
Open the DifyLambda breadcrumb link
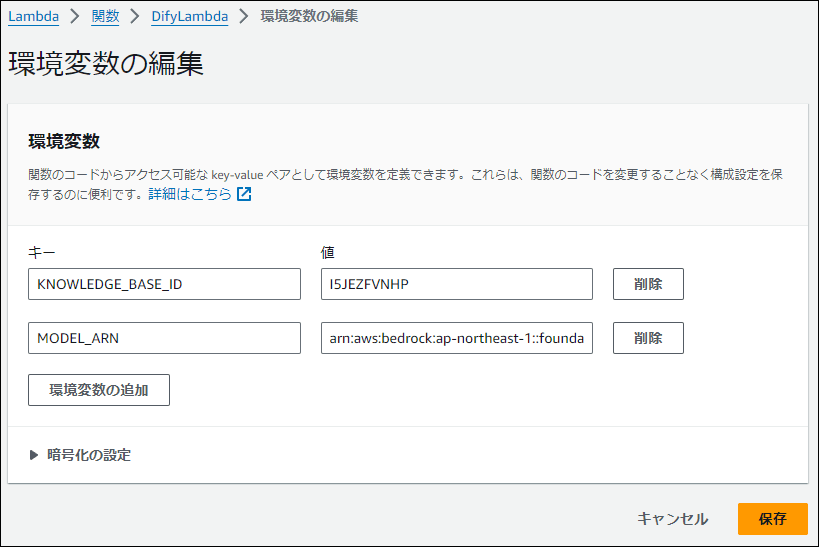click(x=189, y=16)
